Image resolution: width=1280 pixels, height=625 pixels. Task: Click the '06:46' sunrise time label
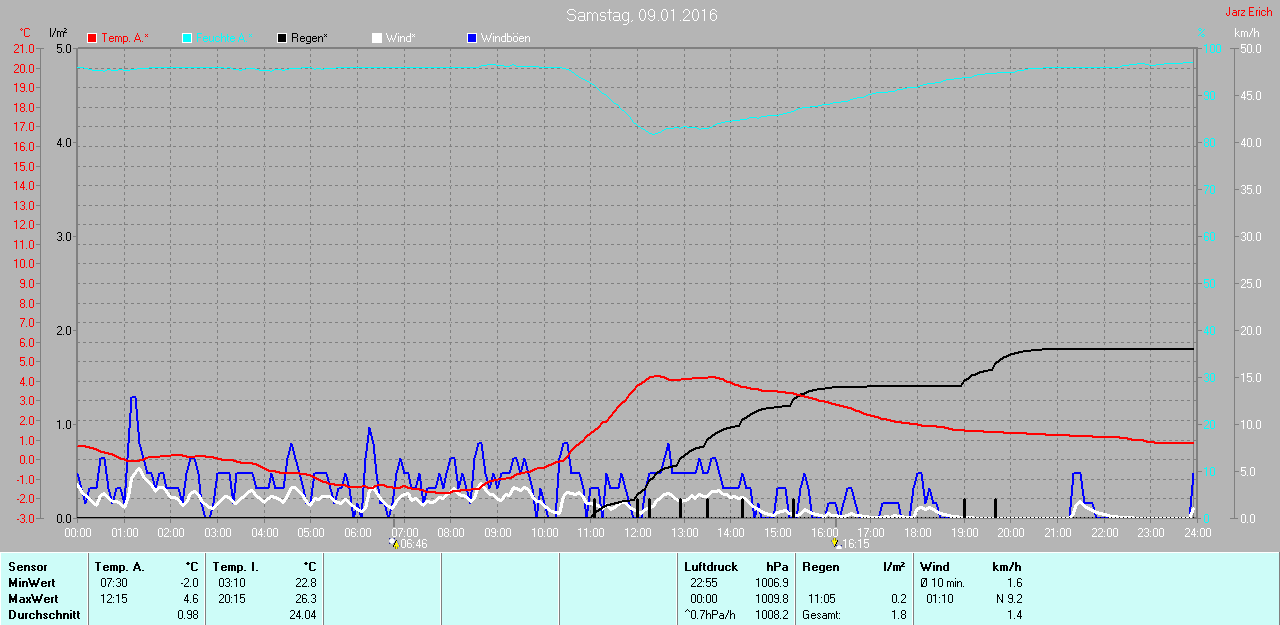pos(413,545)
